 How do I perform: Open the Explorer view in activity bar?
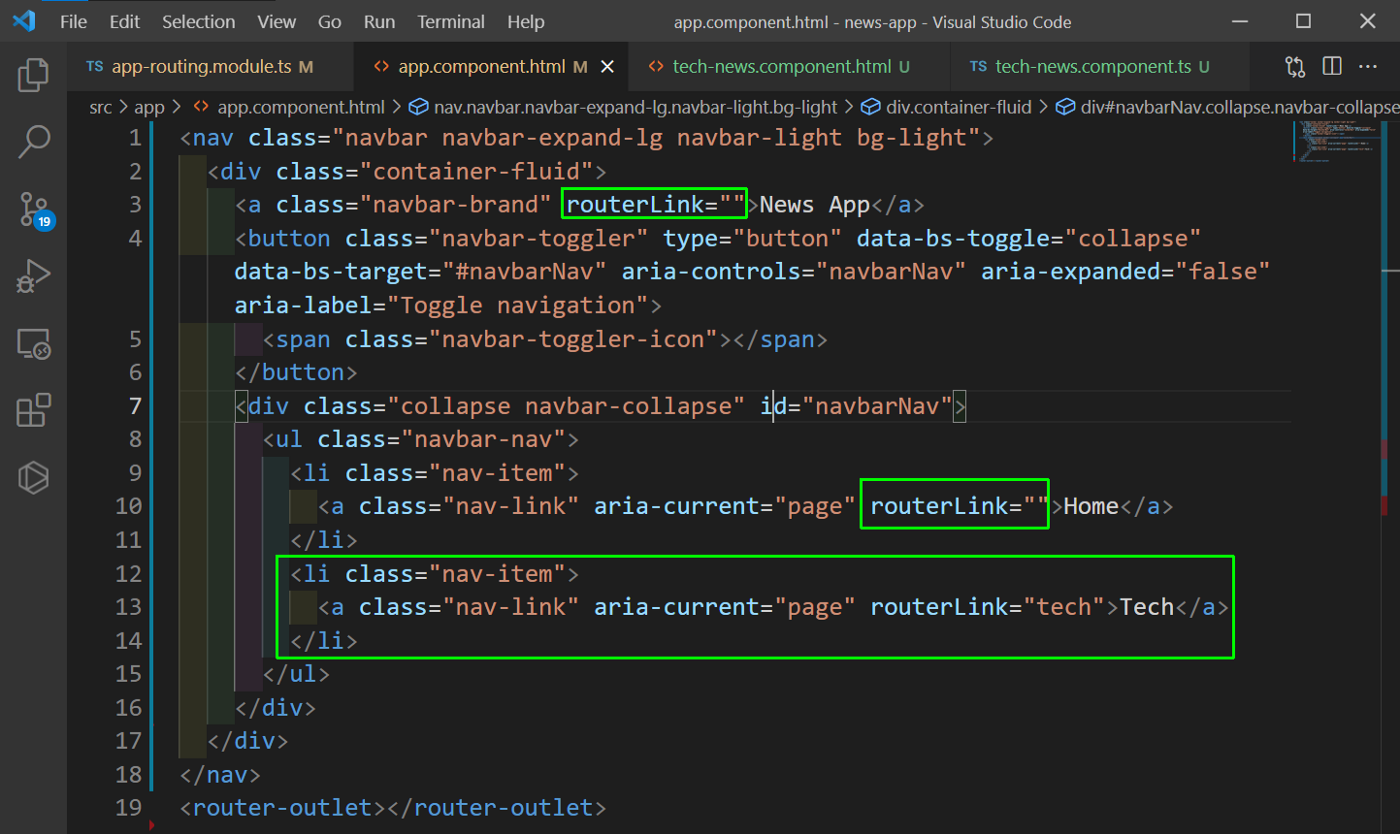(33, 75)
